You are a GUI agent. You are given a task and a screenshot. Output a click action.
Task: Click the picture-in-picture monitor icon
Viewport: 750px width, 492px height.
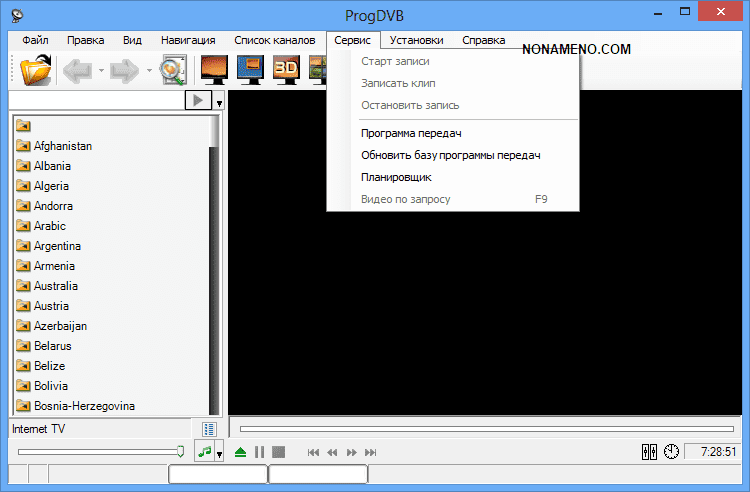(x=250, y=69)
